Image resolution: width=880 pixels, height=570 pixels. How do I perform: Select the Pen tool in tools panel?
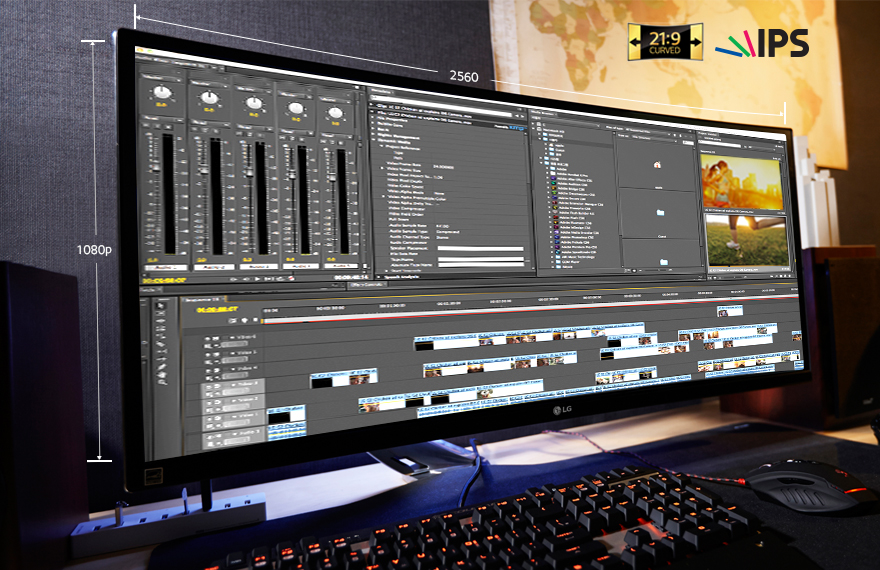(x=161, y=366)
